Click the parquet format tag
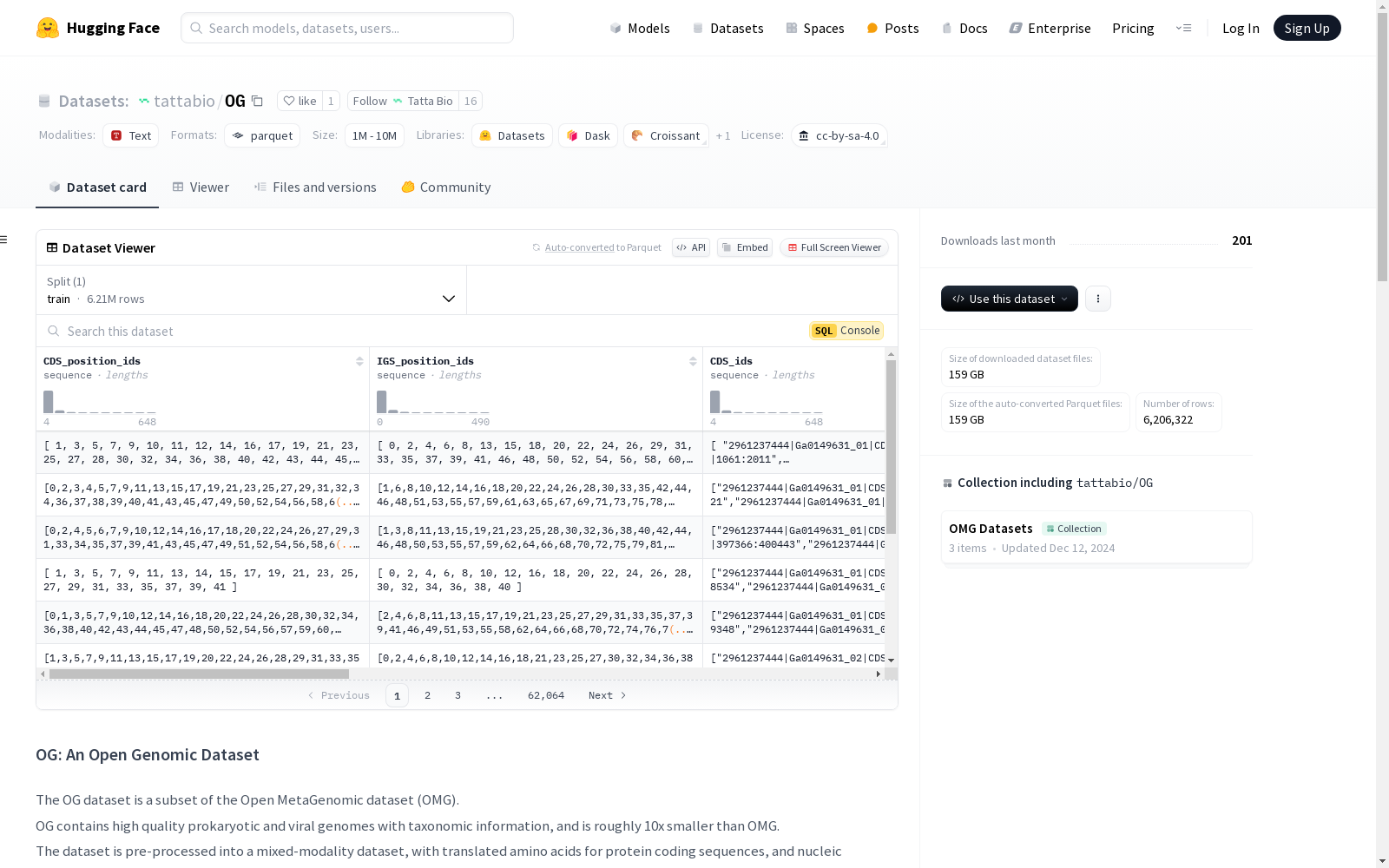Image resolution: width=1389 pixels, height=868 pixels. 262,135
